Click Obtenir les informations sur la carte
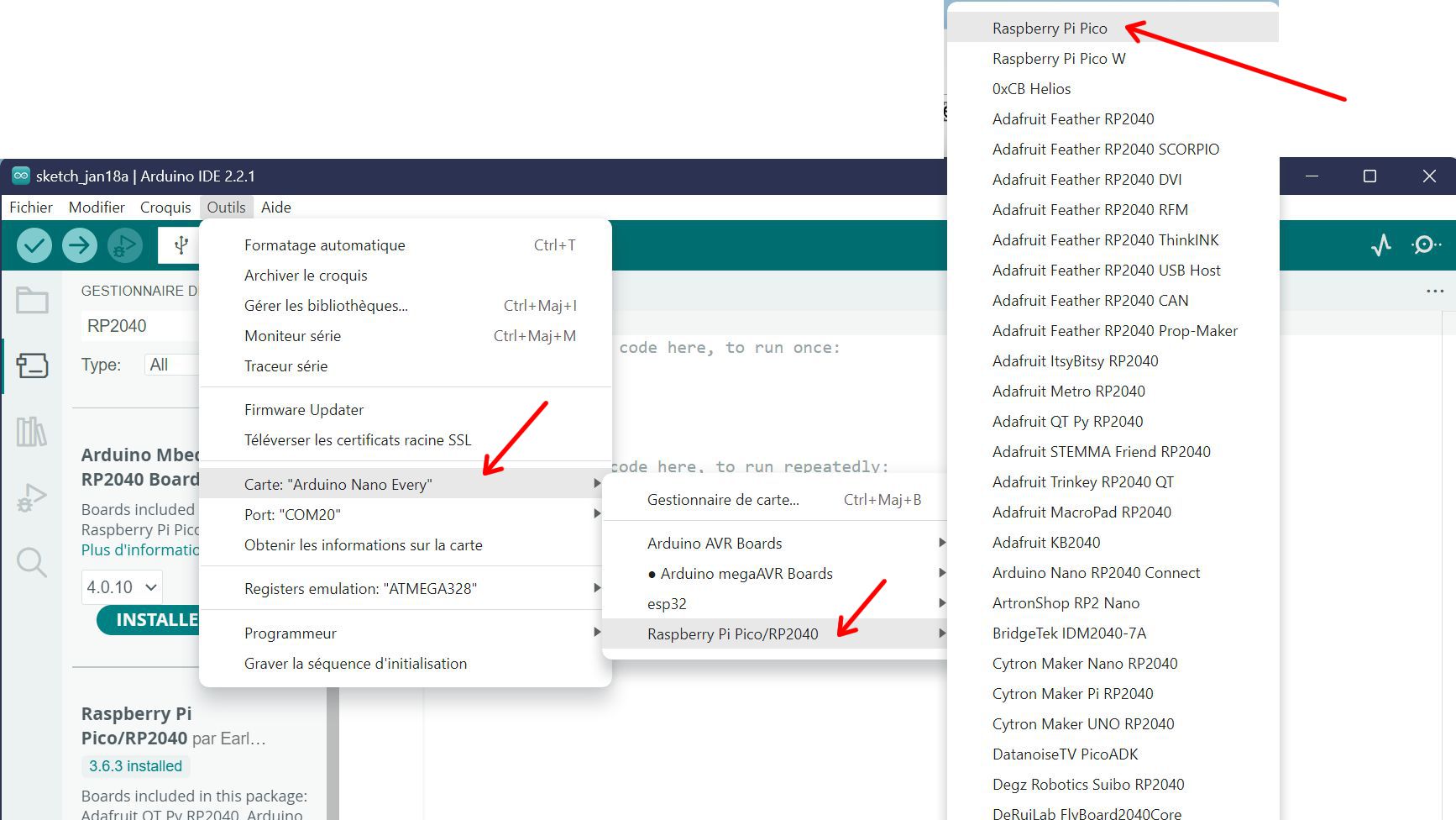The height and width of the screenshot is (820, 1456). pyautogui.click(x=406, y=545)
